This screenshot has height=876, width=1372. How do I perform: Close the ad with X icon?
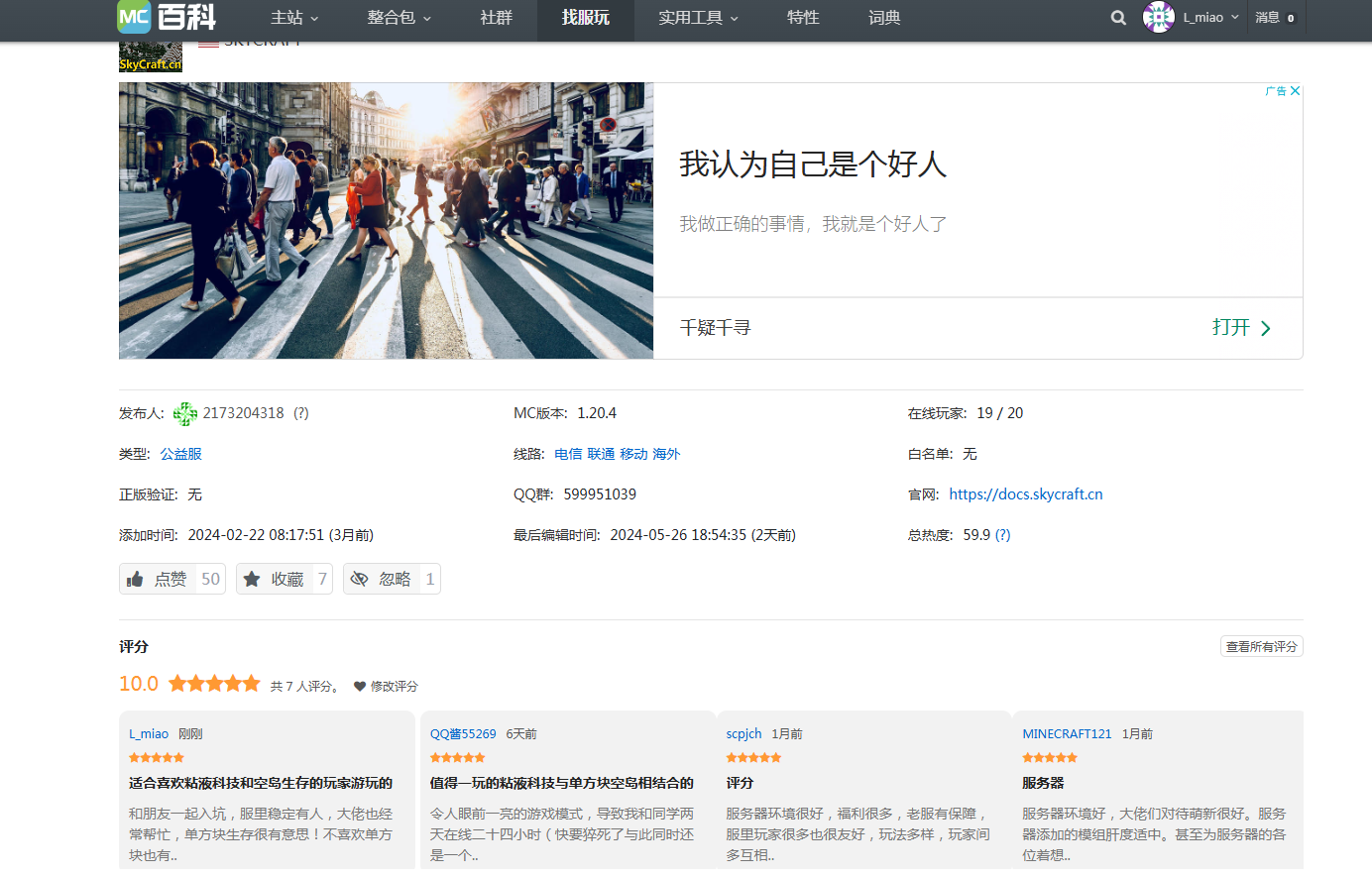coord(1295,90)
